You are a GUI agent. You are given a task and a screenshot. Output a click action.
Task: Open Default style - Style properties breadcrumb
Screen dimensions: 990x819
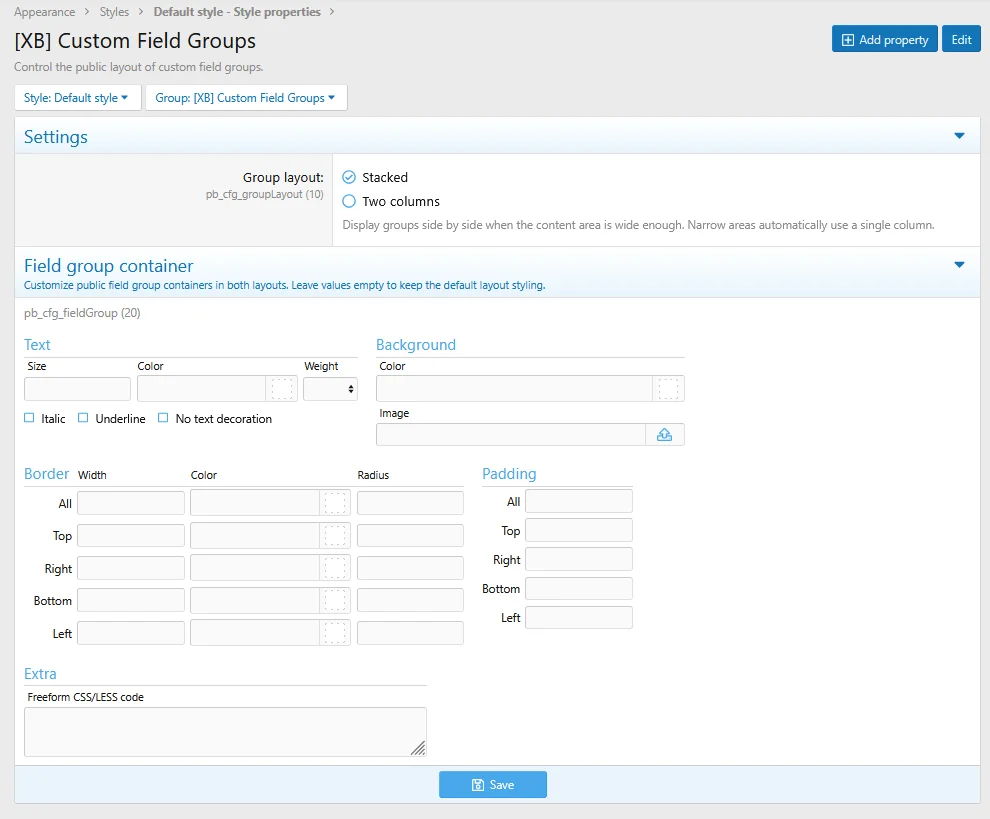click(237, 12)
